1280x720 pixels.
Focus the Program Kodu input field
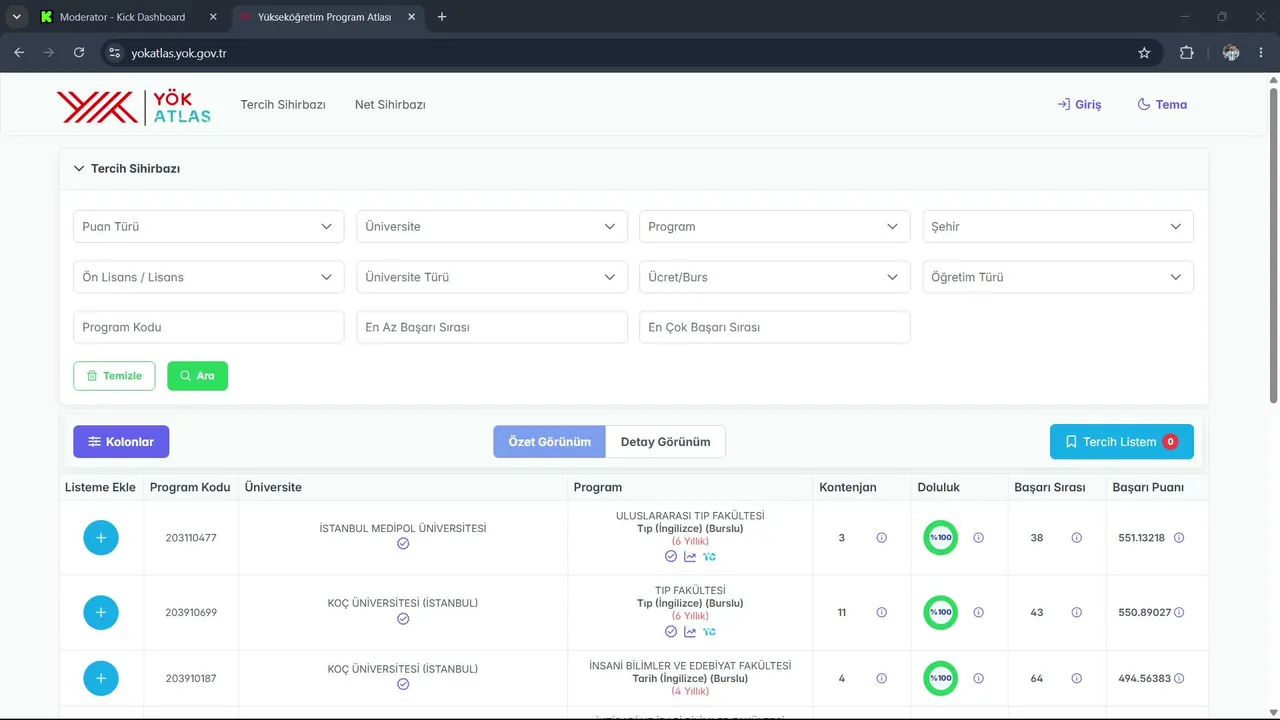point(209,327)
